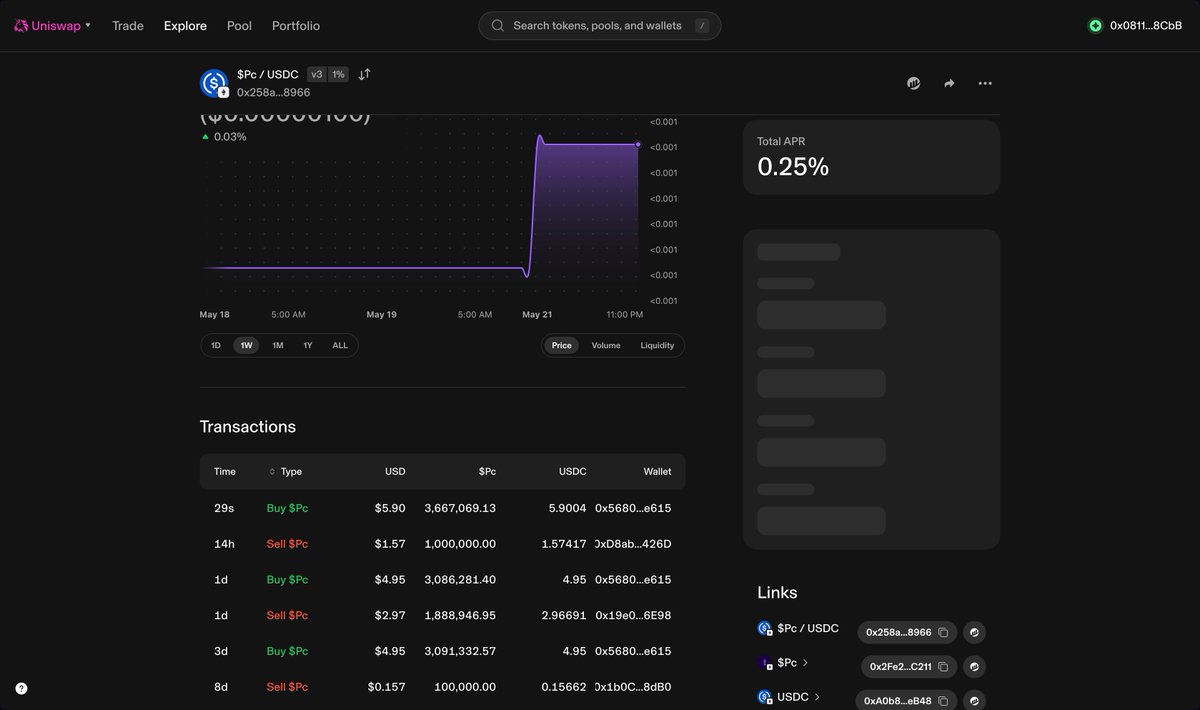
Task: Focus the search tokens, pools, and wallets field
Action: [600, 26]
